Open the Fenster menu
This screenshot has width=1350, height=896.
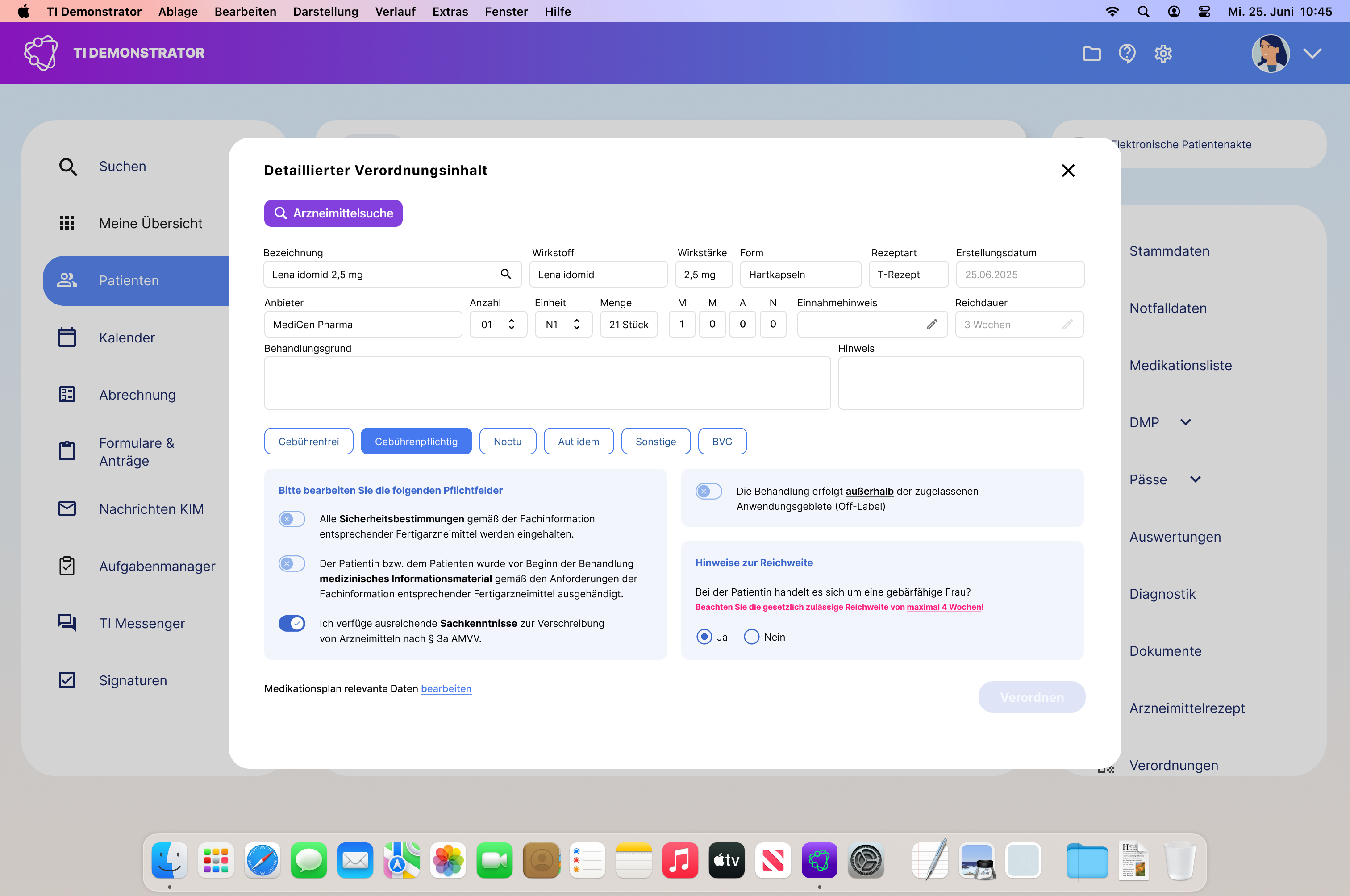tap(506, 12)
